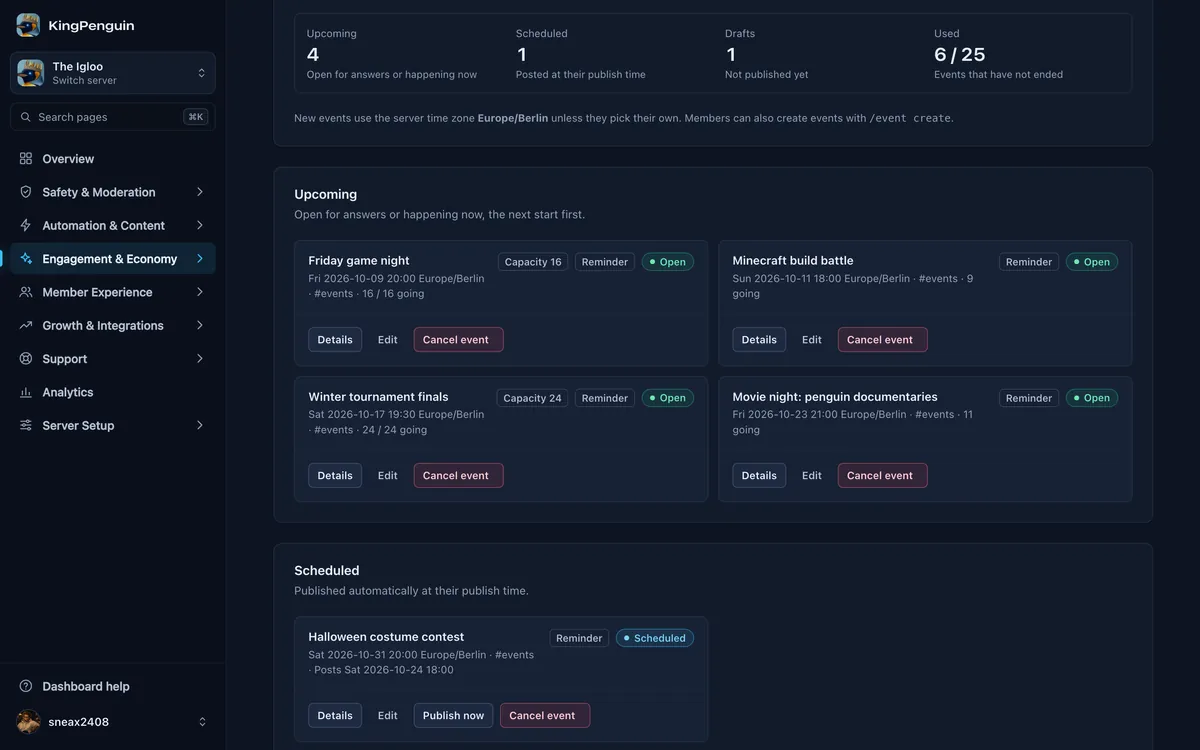Screen dimensions: 1200x750
Task: Click the Safety & Moderation shield icon
Action: [26, 192]
